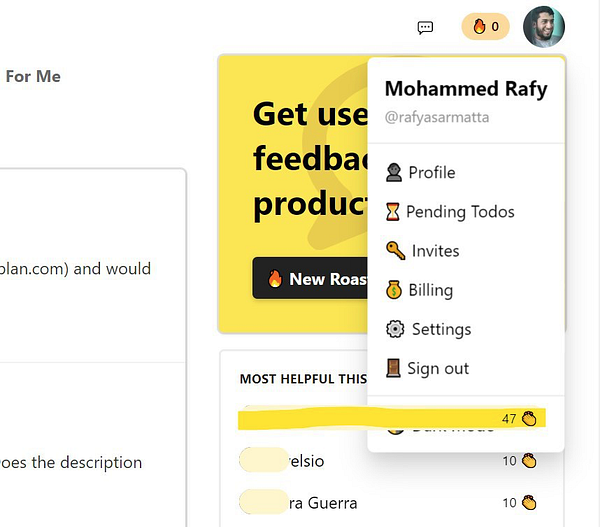This screenshot has height=527, width=600.
Task: Click the user profile avatar
Action: tap(543, 27)
